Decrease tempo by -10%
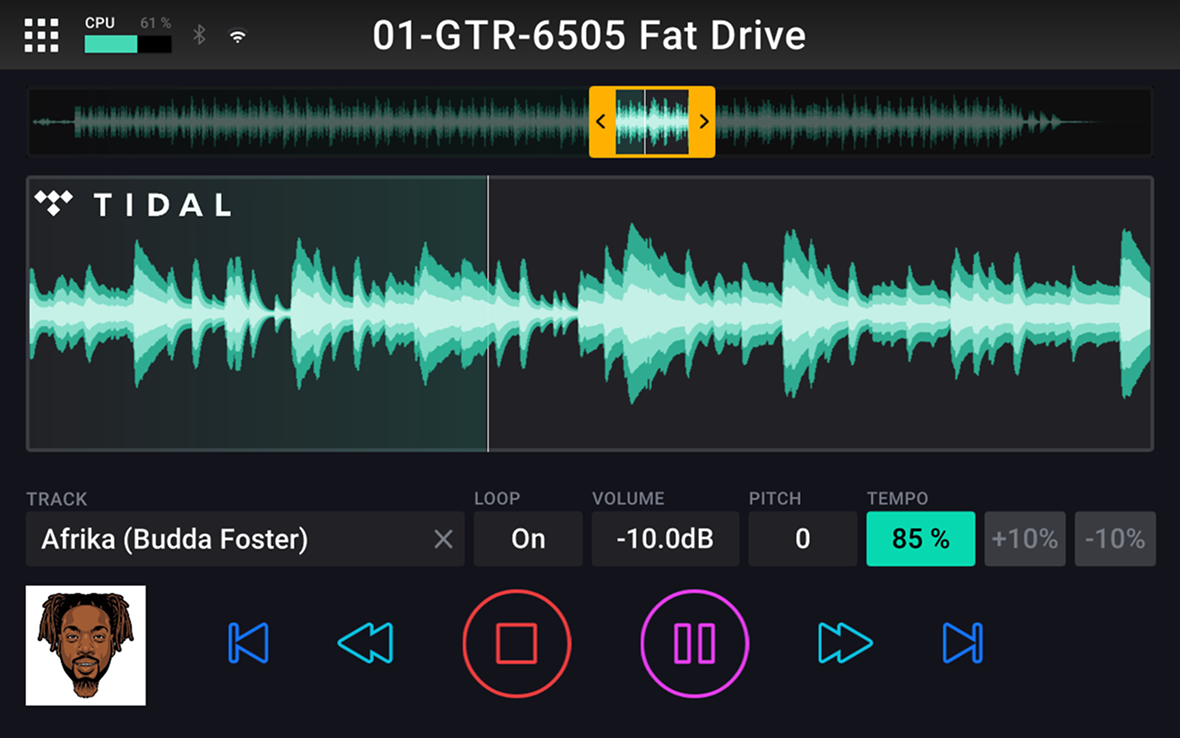 pyautogui.click(x=1115, y=539)
